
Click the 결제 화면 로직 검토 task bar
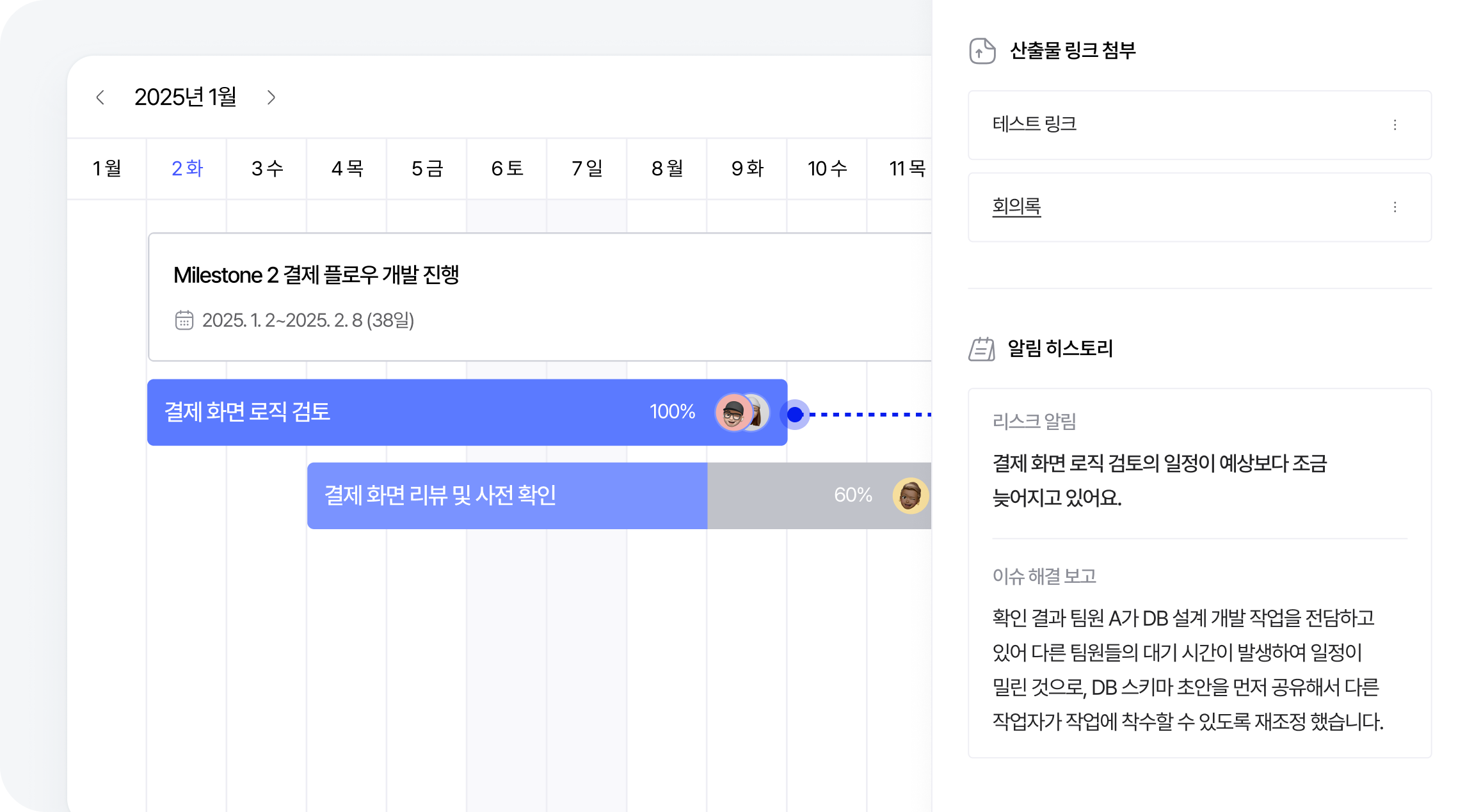(448, 413)
